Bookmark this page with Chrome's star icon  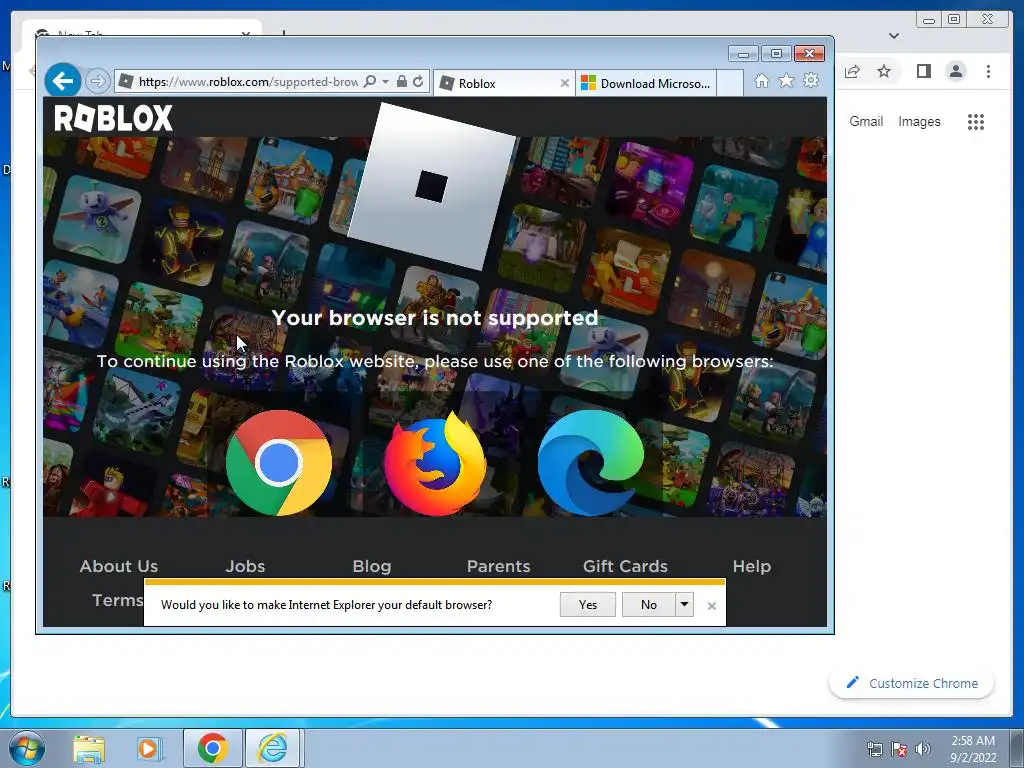(x=884, y=71)
